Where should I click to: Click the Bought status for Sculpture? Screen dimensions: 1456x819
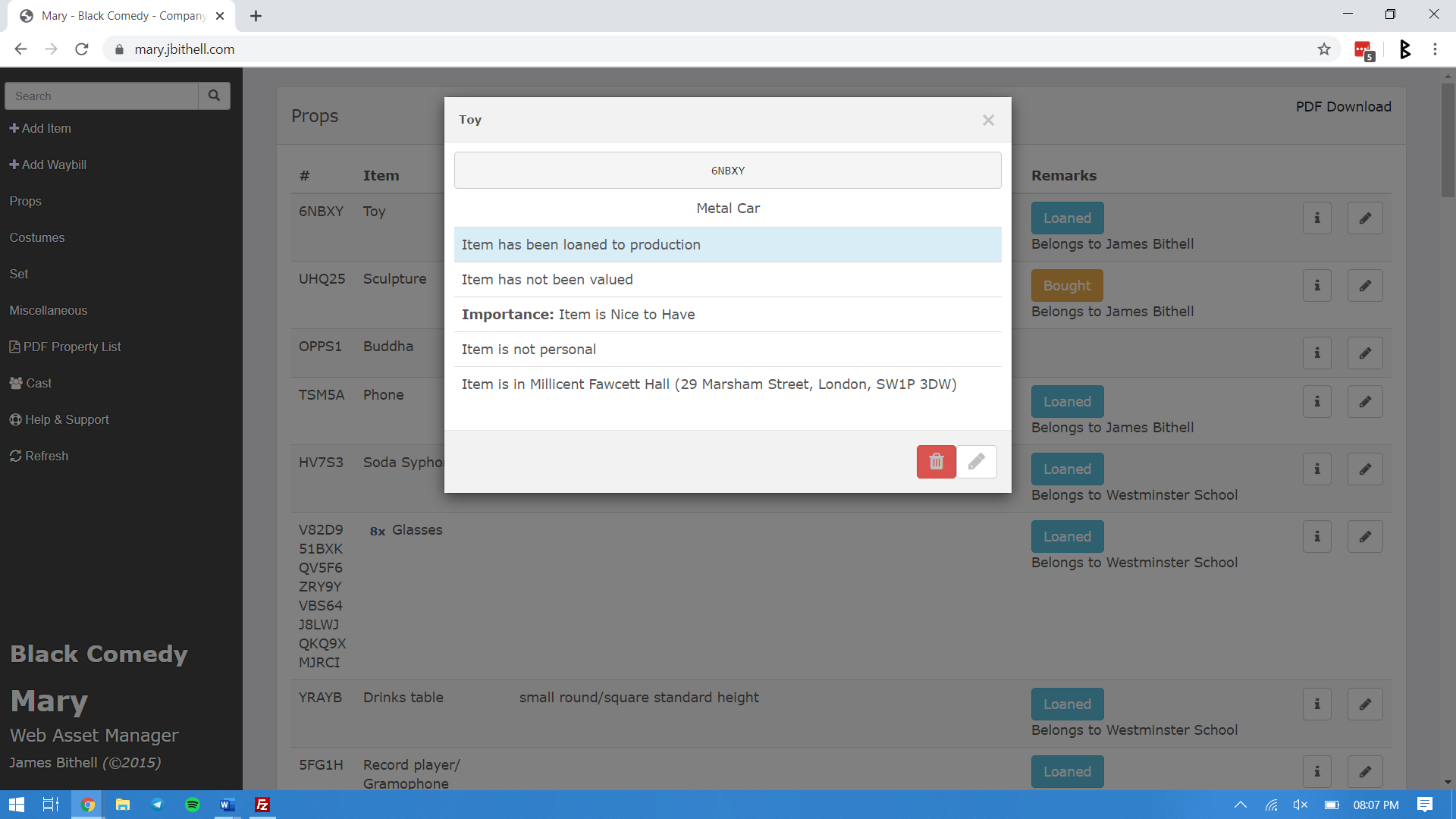(x=1067, y=285)
